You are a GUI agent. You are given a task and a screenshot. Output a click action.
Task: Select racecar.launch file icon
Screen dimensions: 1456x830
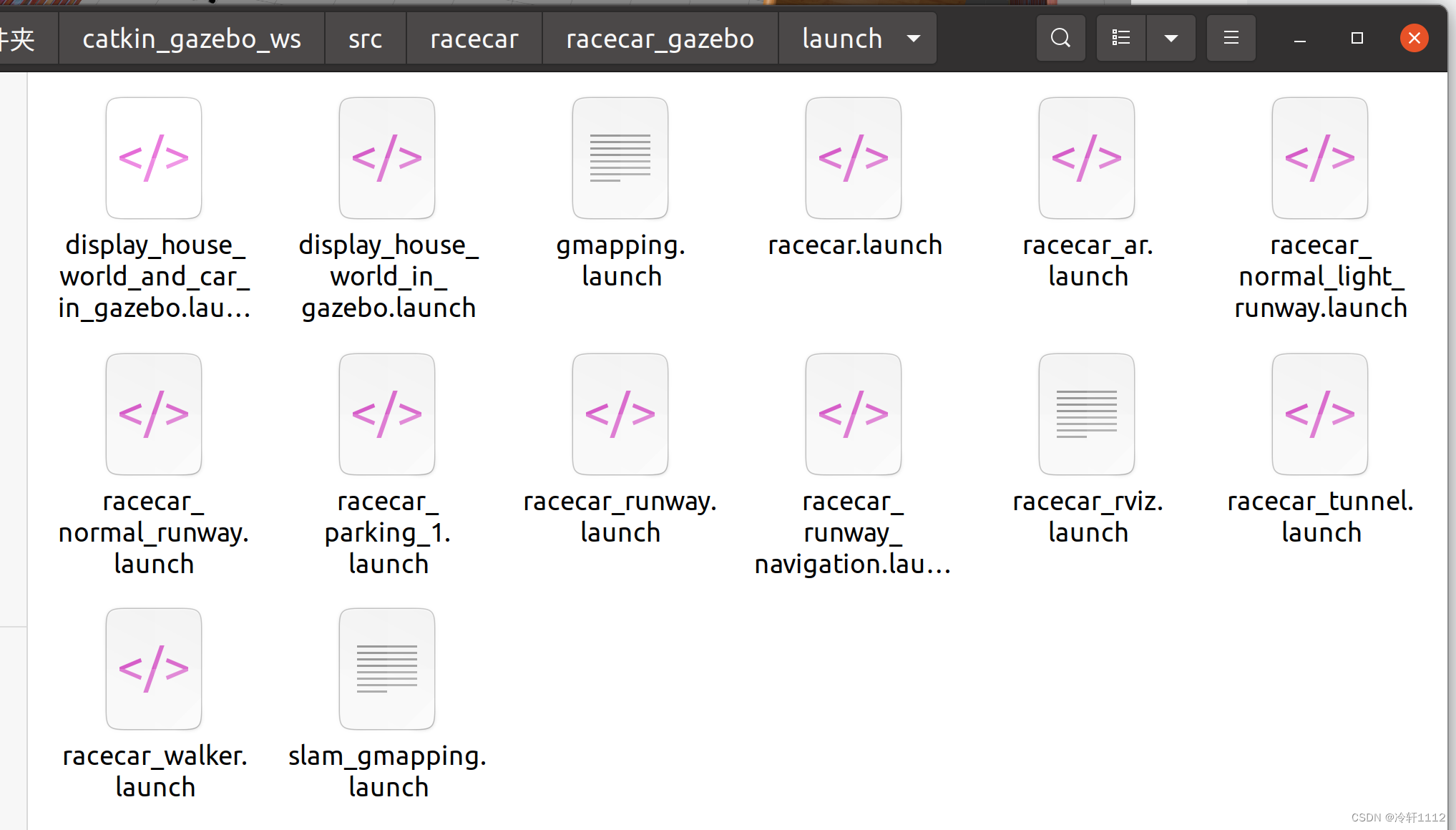click(853, 158)
